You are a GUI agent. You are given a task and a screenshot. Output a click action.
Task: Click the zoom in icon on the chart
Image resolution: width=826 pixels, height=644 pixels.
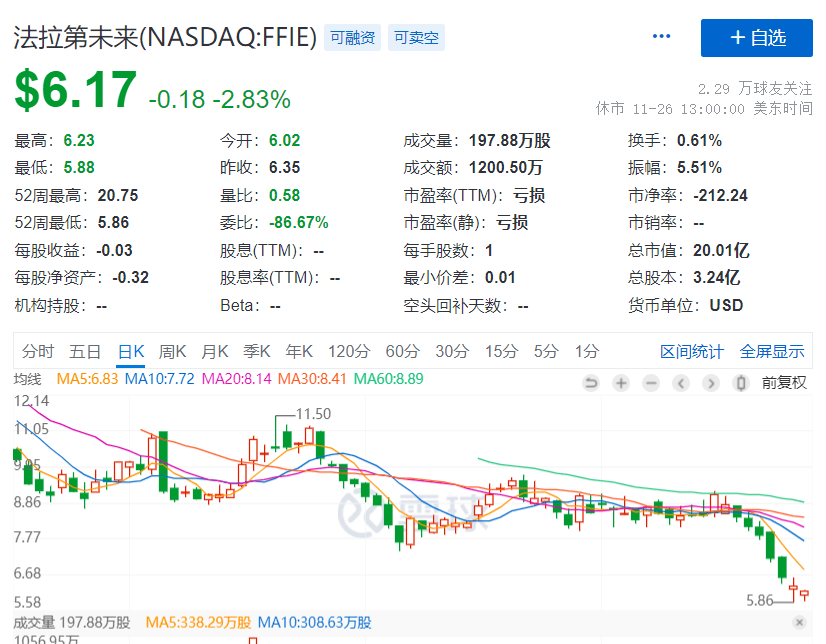pyautogui.click(x=621, y=382)
